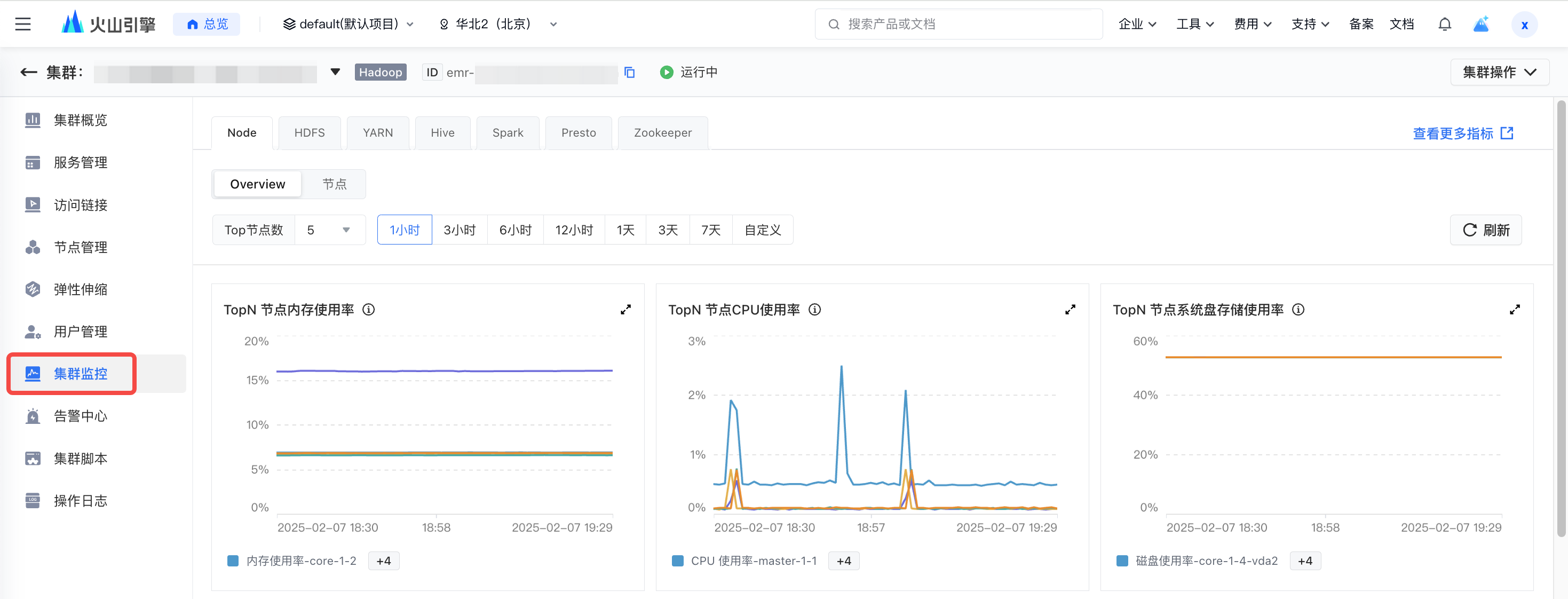Select the 12小时 time range
Viewport: 1568px width, 599px height.
coord(574,230)
